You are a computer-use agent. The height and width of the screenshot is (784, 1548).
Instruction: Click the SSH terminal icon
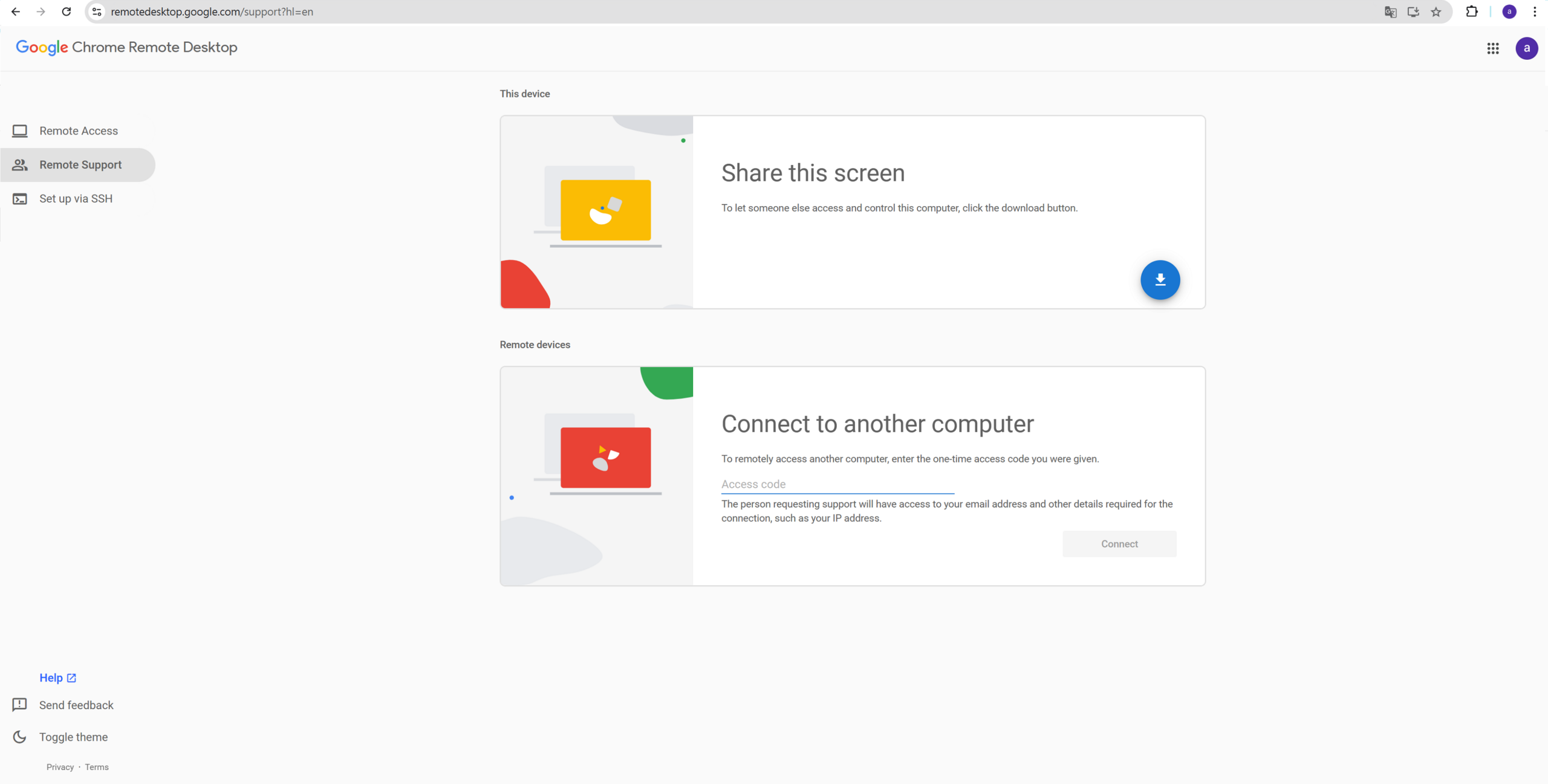coord(20,198)
